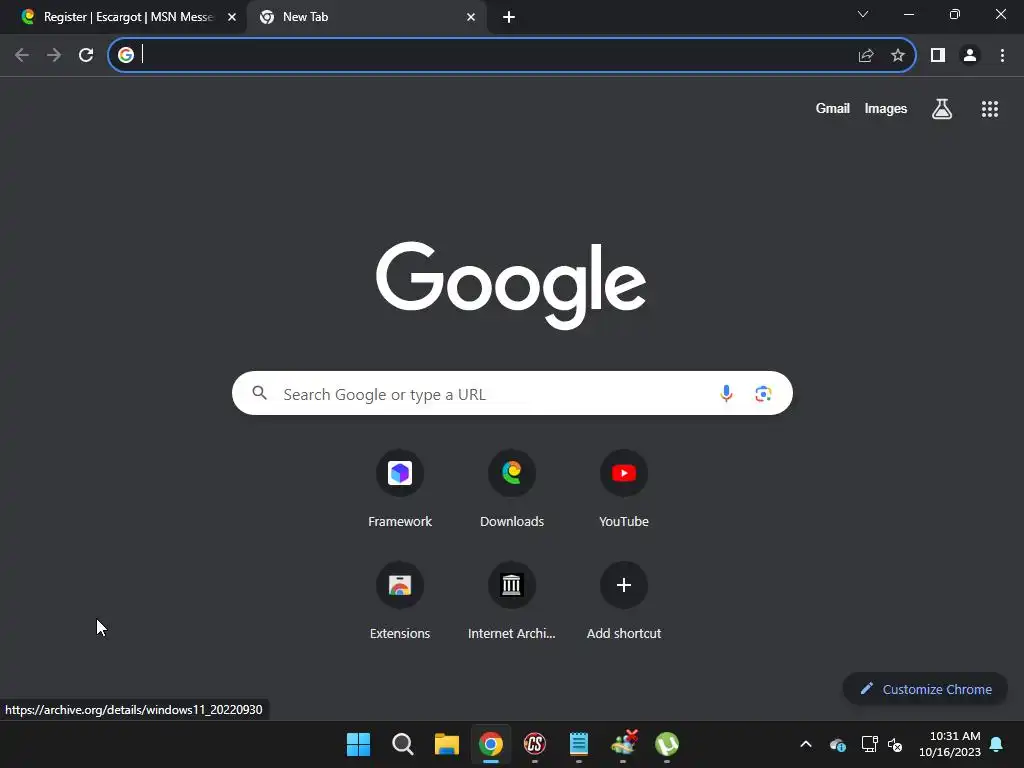Image resolution: width=1024 pixels, height=768 pixels.
Task: Bookmark this tab with the star icon
Action: pos(898,56)
